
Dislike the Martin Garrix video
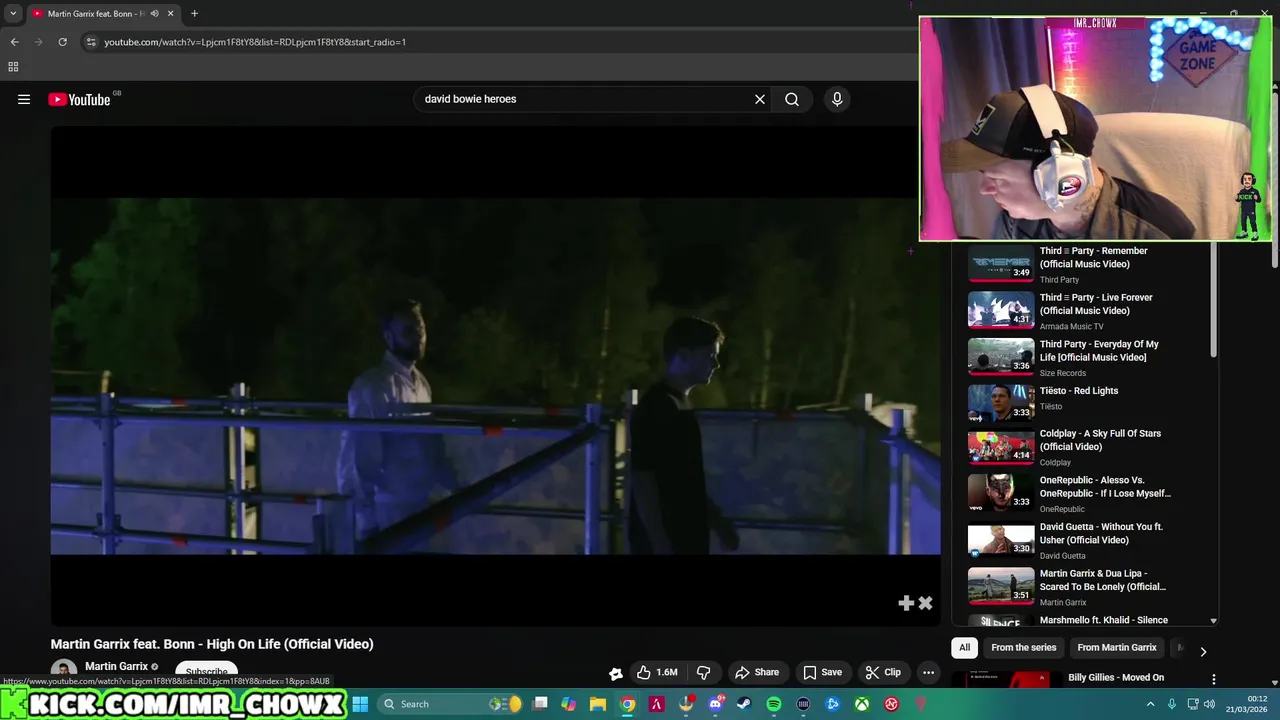(704, 672)
